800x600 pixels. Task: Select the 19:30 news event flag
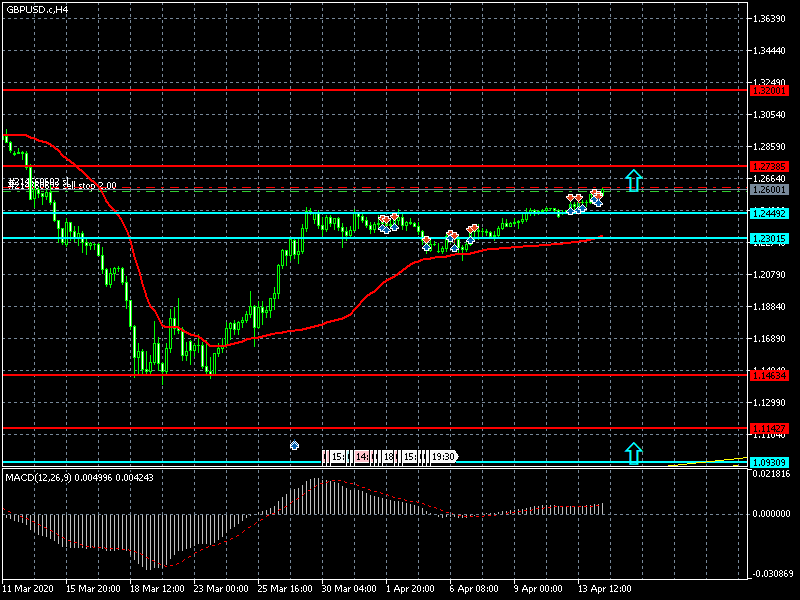443,457
